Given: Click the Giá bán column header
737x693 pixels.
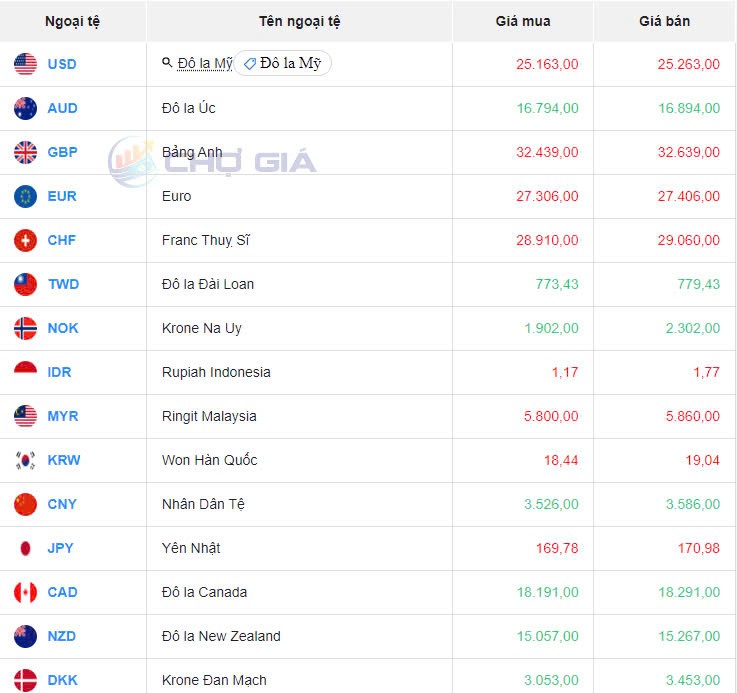Looking at the screenshot, I should [664, 21].
